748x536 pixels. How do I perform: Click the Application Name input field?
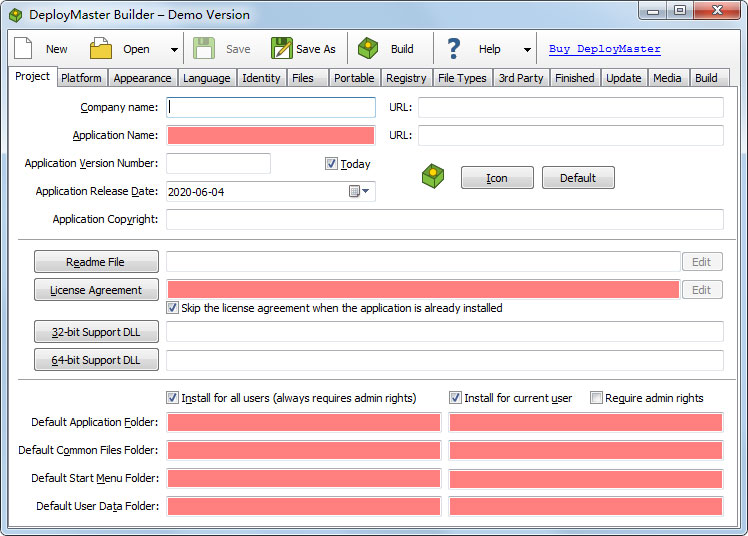[x=271, y=136]
